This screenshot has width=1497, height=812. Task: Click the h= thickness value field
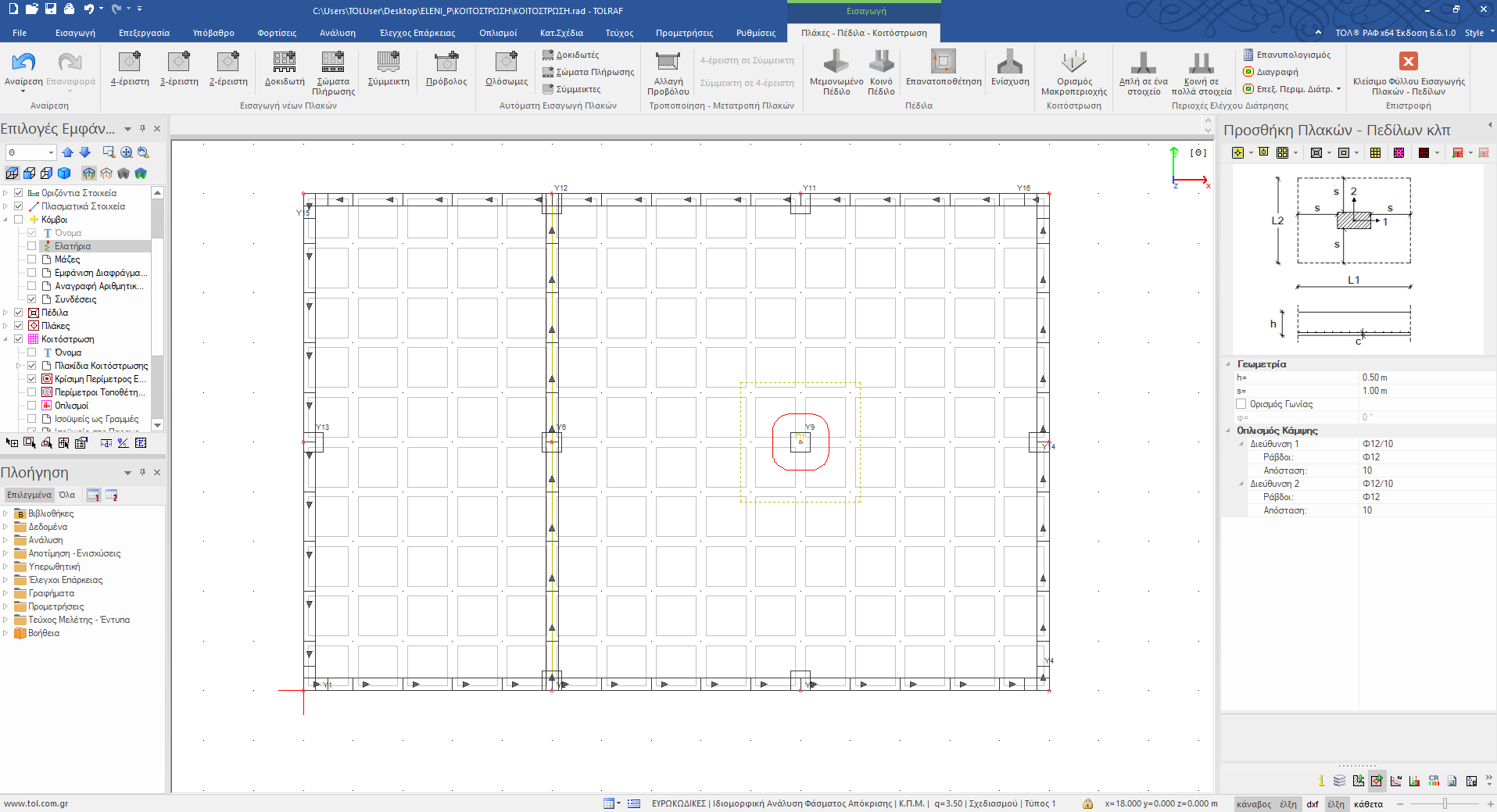[x=1423, y=377]
